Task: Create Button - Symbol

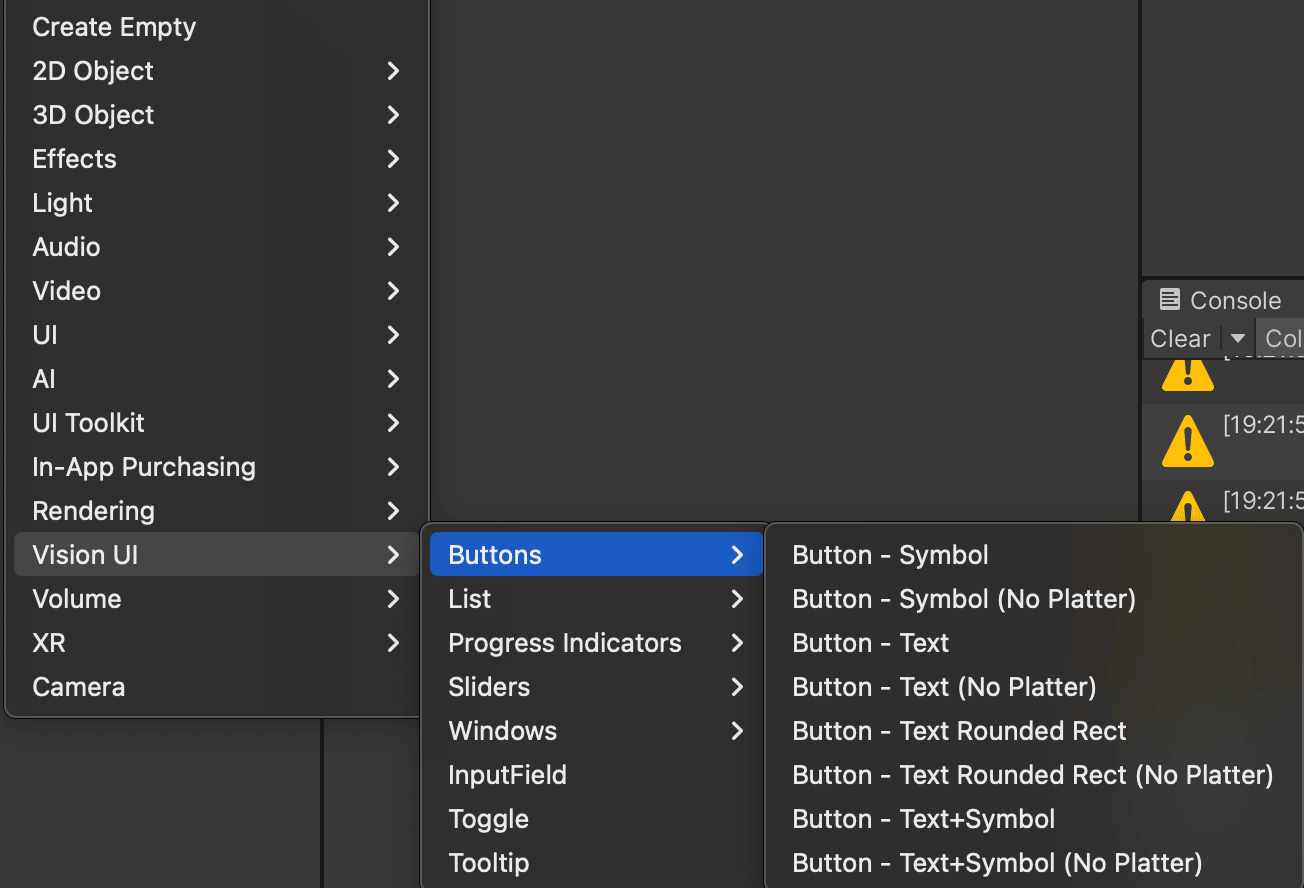Action: [x=1036, y=555]
